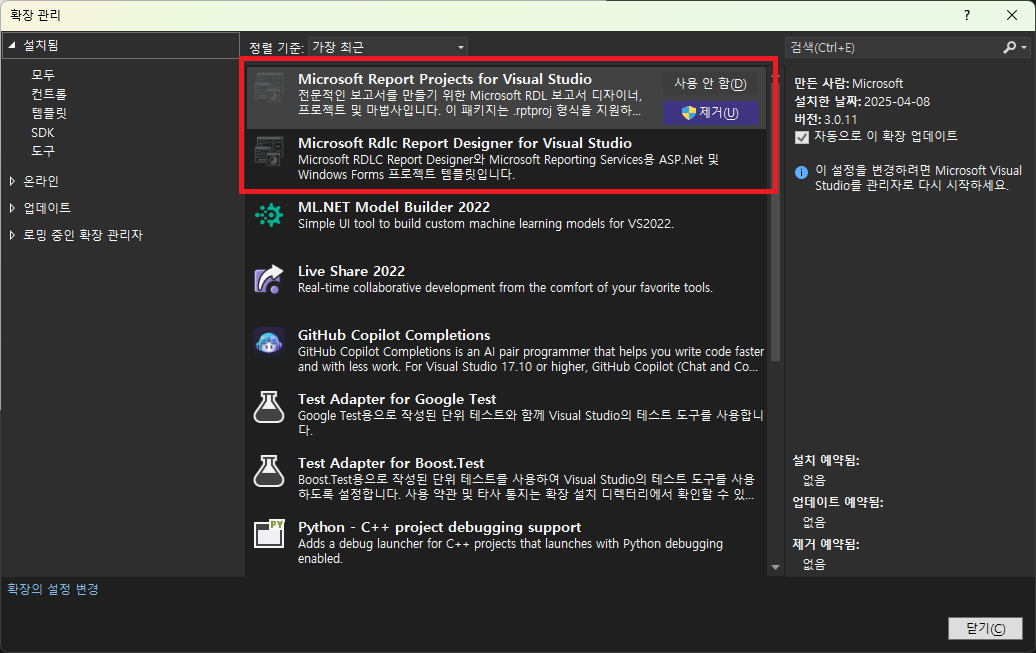Select the Live Share 2022 title

[x=352, y=271]
